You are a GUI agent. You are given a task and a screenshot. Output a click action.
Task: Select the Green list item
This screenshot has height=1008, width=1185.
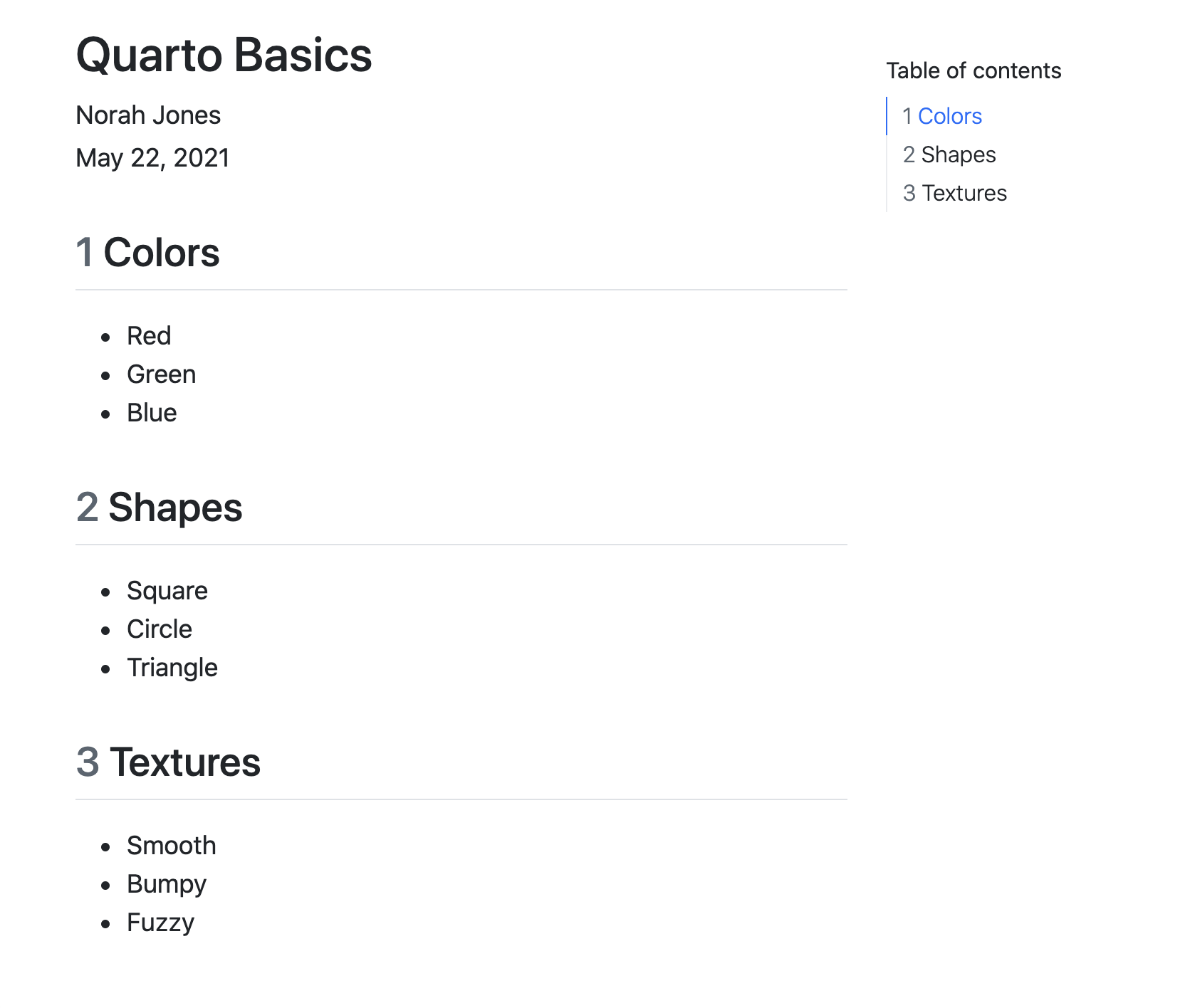click(161, 374)
